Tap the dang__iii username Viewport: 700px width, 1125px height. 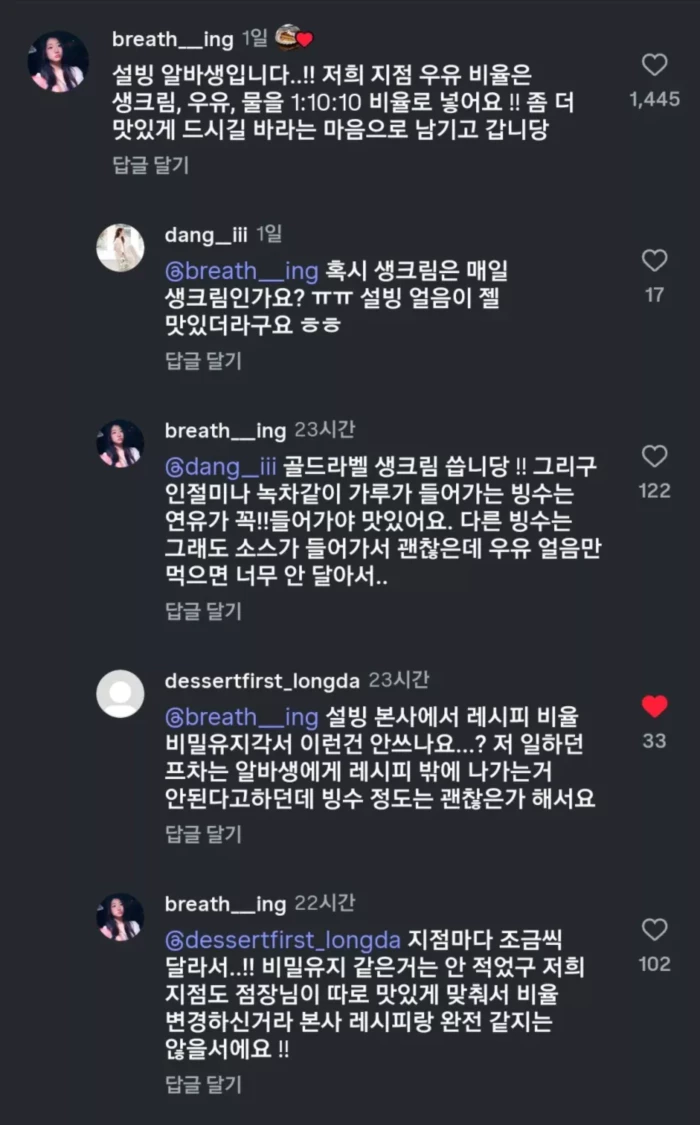206,235
